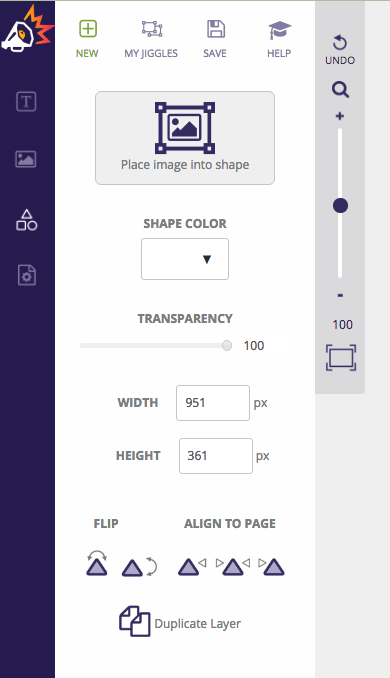Open page settings icon in sidebar
The width and height of the screenshot is (390, 678).
point(27,275)
